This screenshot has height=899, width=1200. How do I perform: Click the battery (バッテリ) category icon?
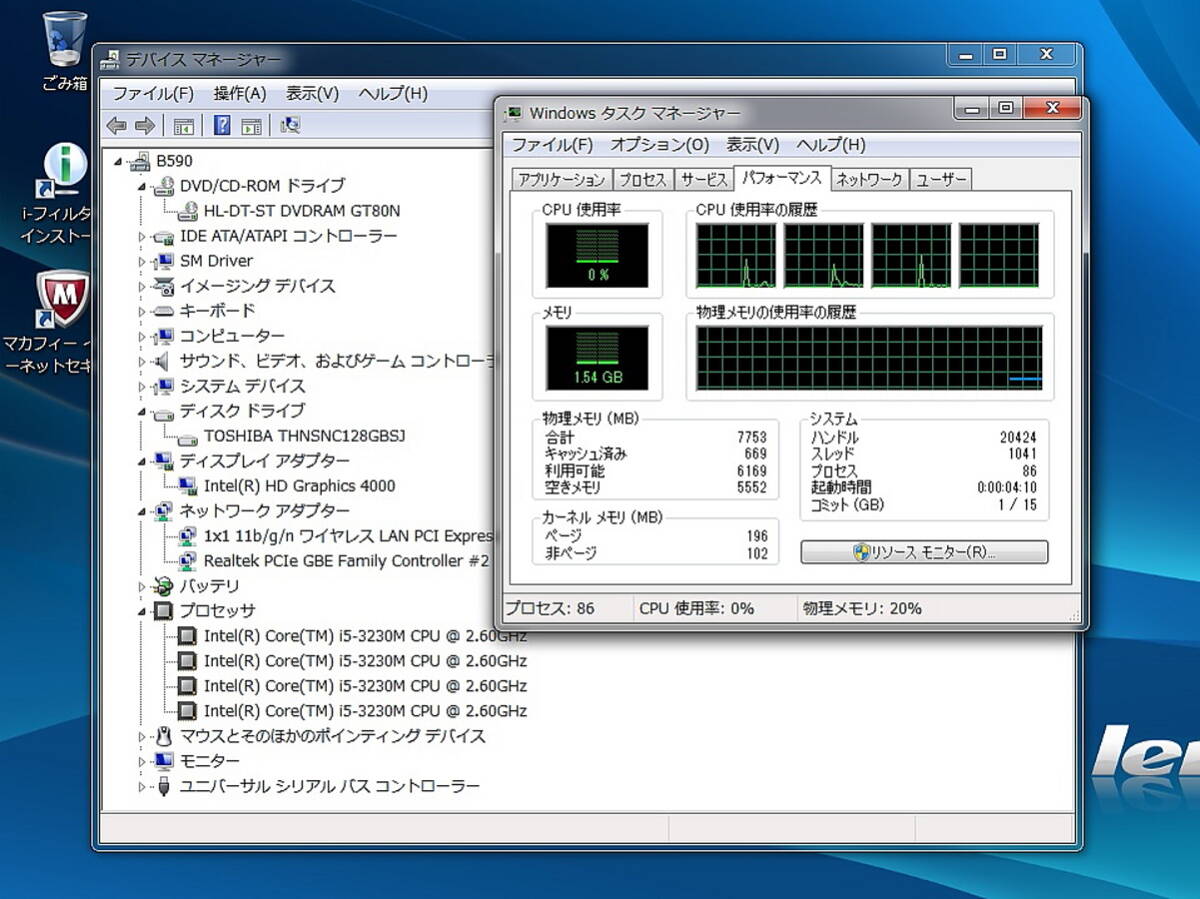point(163,586)
